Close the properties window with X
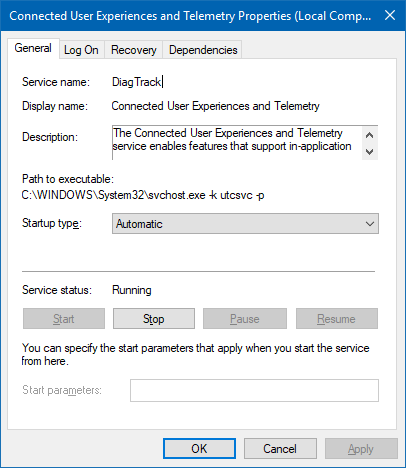Image resolution: width=406 pixels, height=468 pixels. pyautogui.click(x=390, y=15)
